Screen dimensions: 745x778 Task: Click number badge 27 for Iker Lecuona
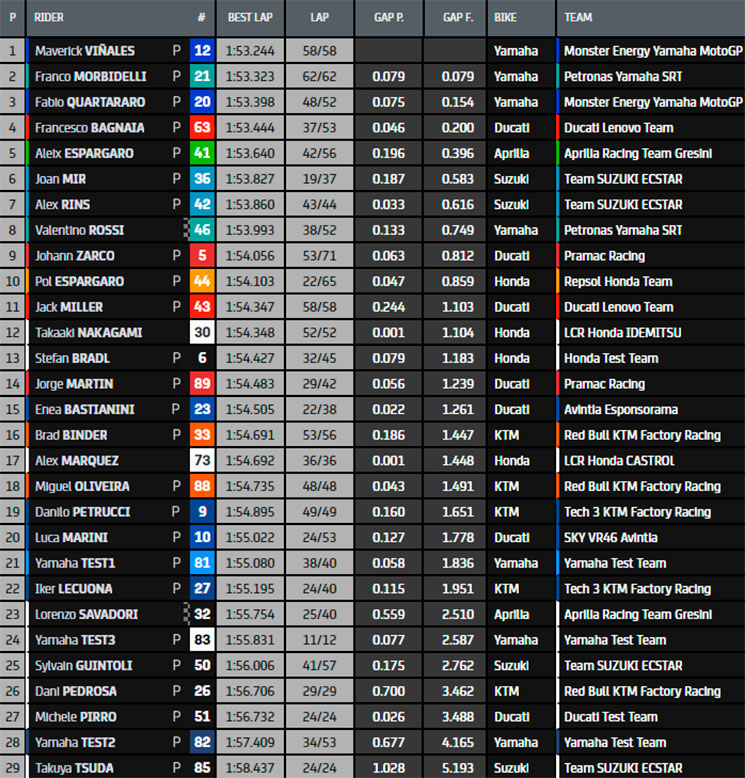pos(202,589)
